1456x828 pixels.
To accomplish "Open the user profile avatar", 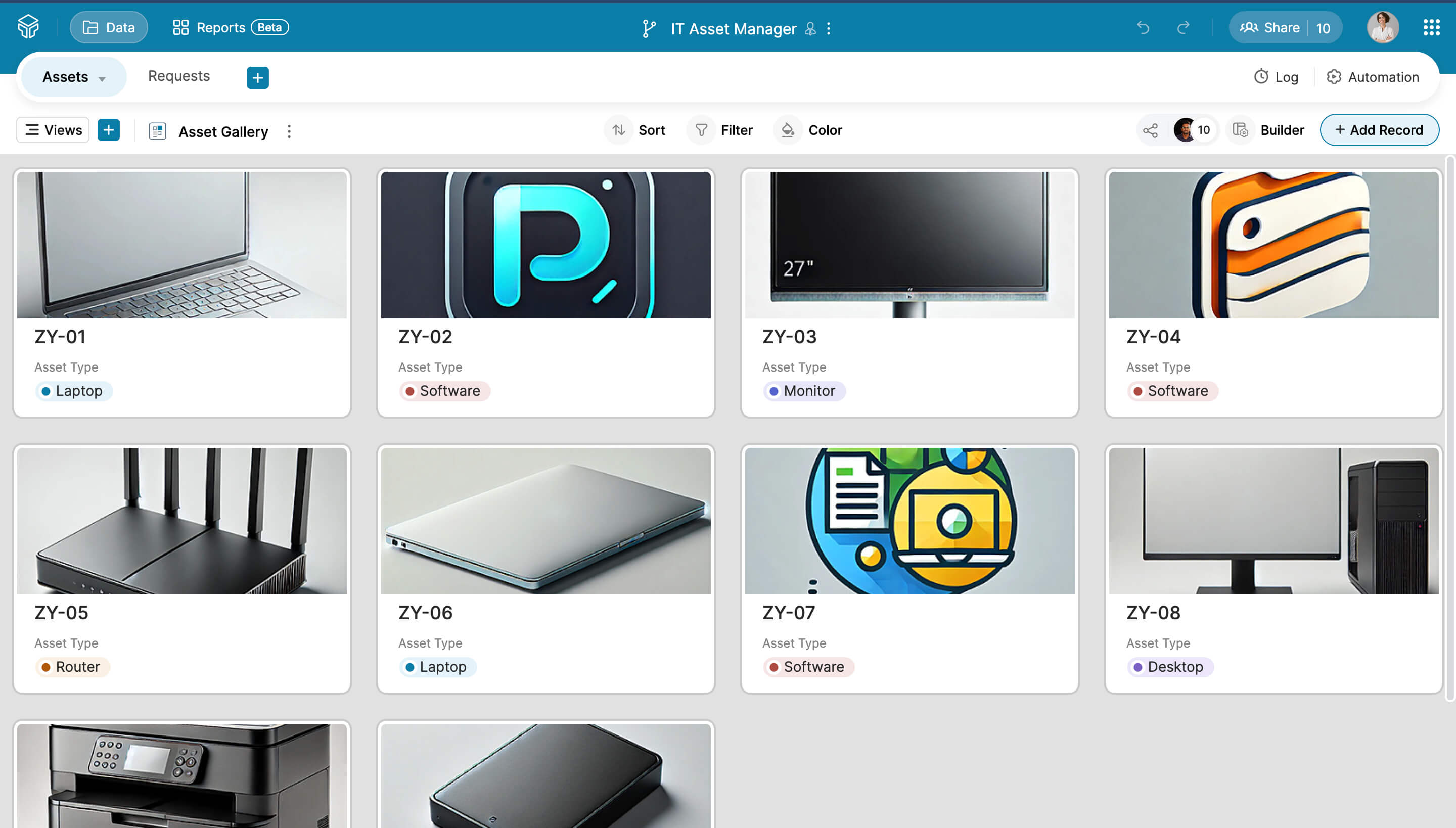I will click(1383, 27).
